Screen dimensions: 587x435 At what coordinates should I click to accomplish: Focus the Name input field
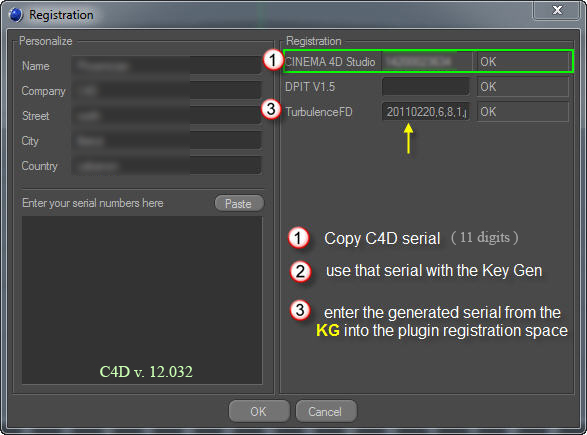166,66
